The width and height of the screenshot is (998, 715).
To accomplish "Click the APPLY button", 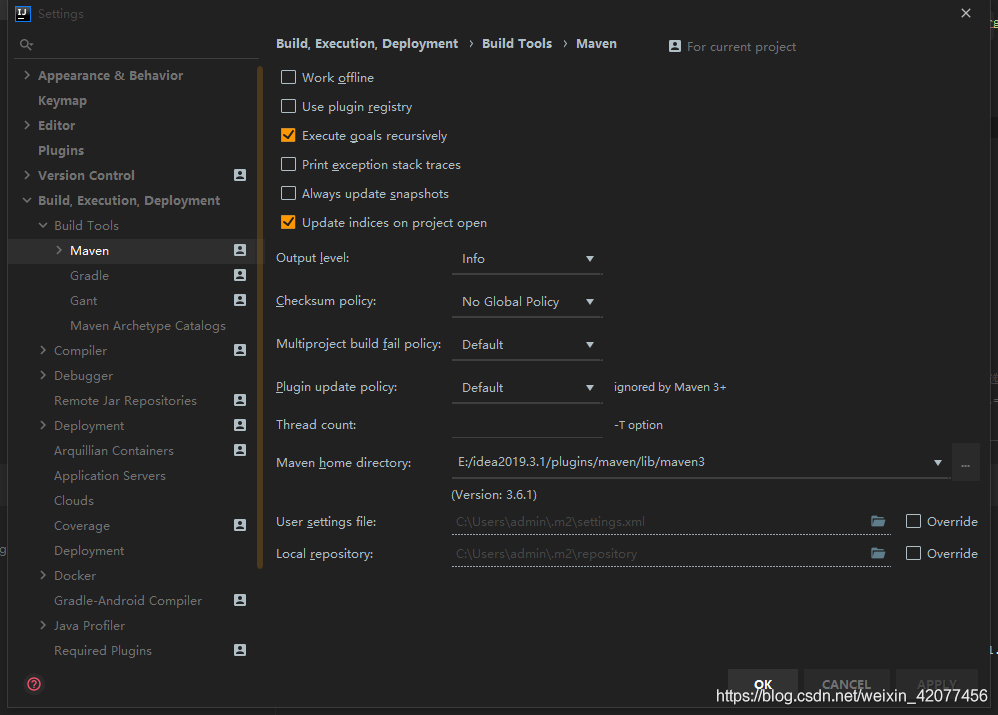I will 937,684.
